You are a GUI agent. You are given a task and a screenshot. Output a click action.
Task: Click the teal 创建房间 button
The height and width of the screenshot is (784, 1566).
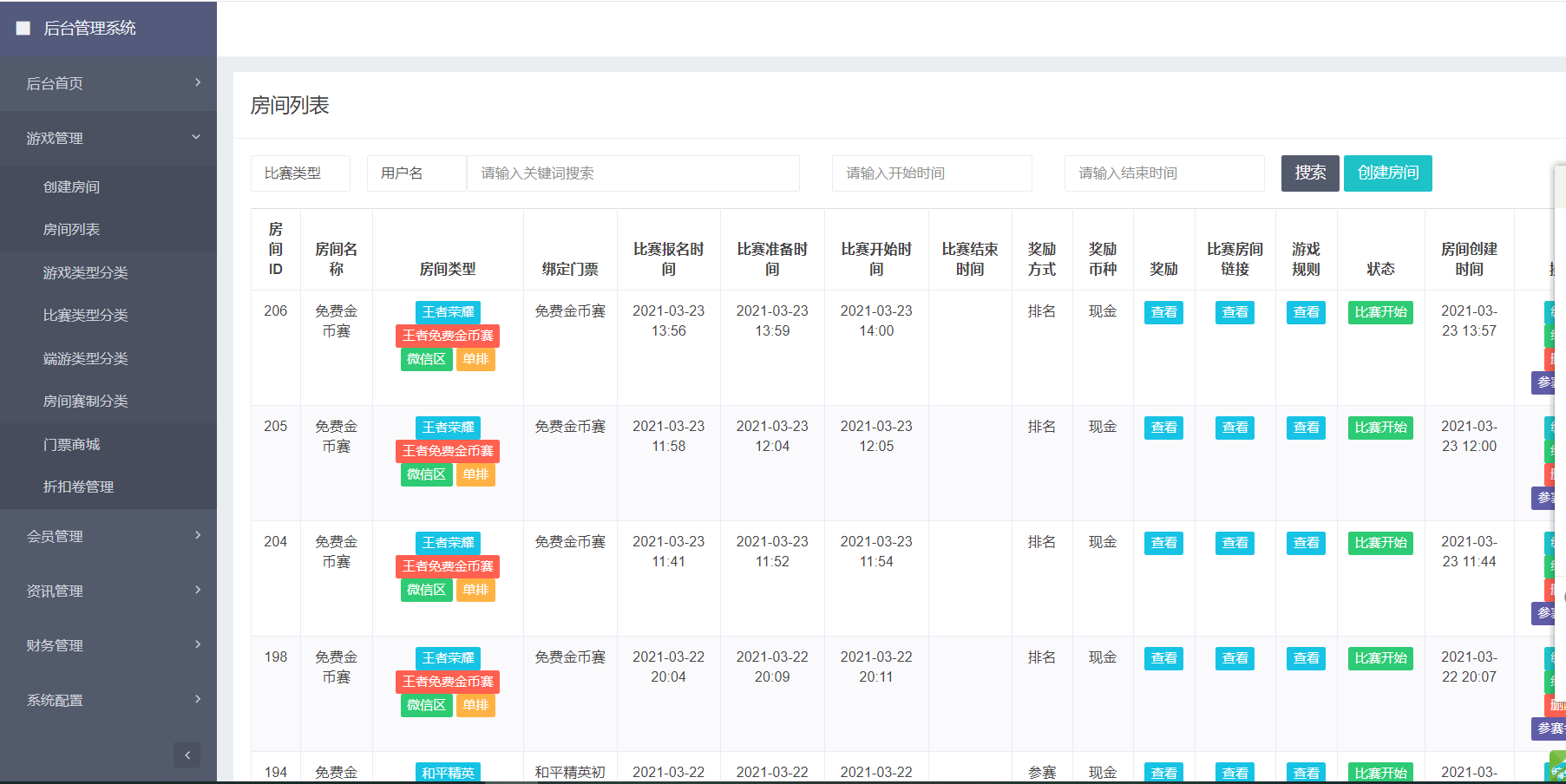1387,173
